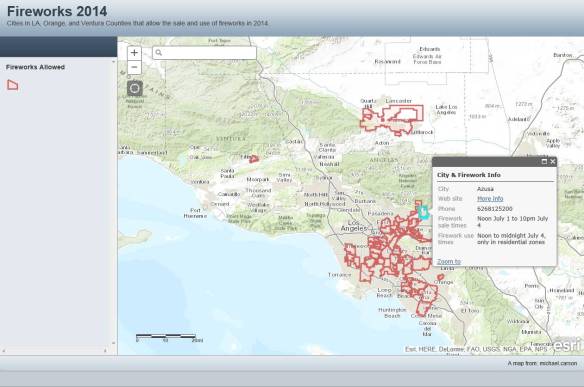Screen dimensions: 584x387
Task: Click the legend panel scroll up arrow
Action: pos(114,62)
